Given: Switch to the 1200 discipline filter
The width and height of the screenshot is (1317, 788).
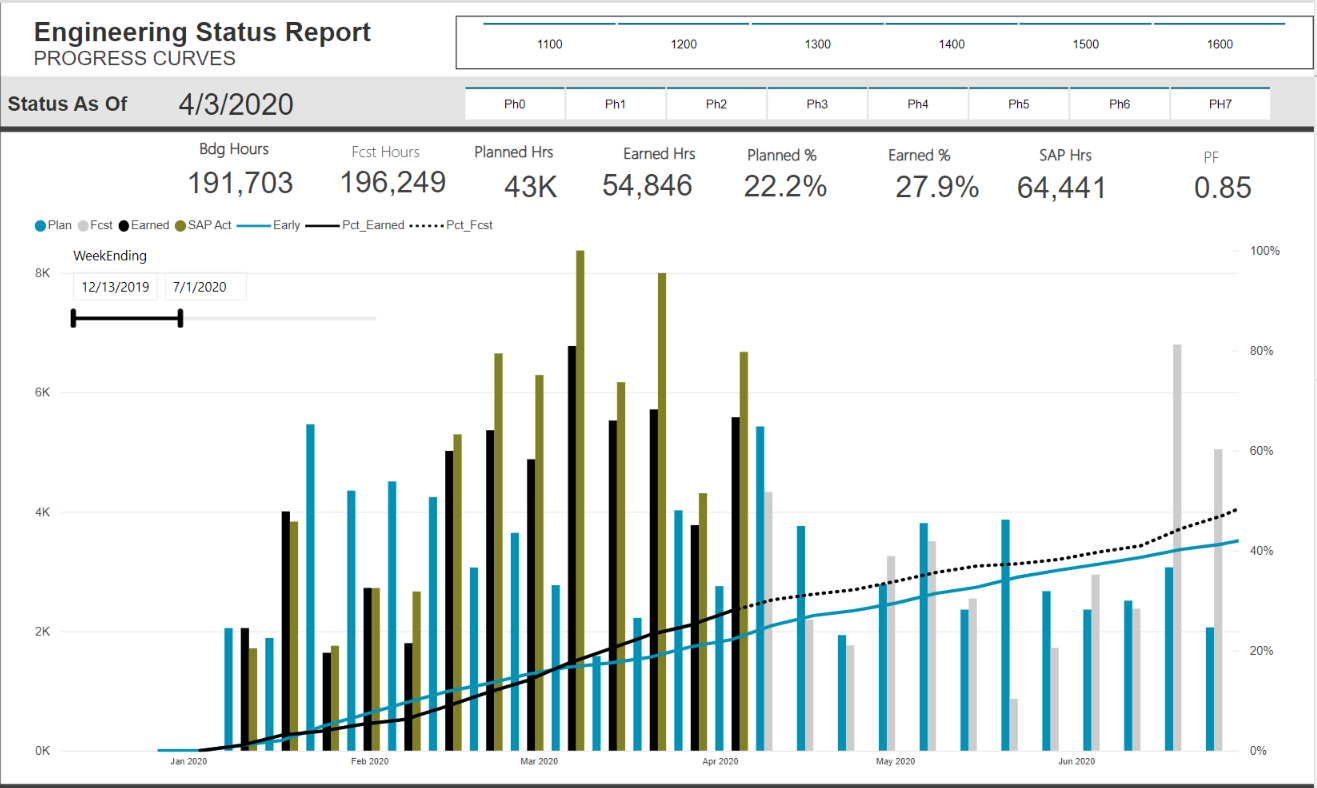Looking at the screenshot, I should coord(683,44).
